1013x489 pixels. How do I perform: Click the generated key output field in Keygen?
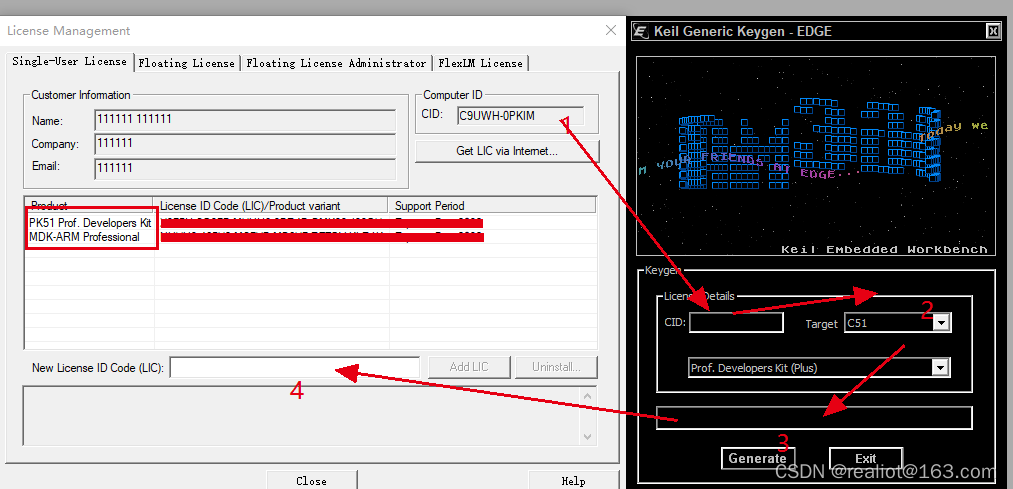[814, 418]
